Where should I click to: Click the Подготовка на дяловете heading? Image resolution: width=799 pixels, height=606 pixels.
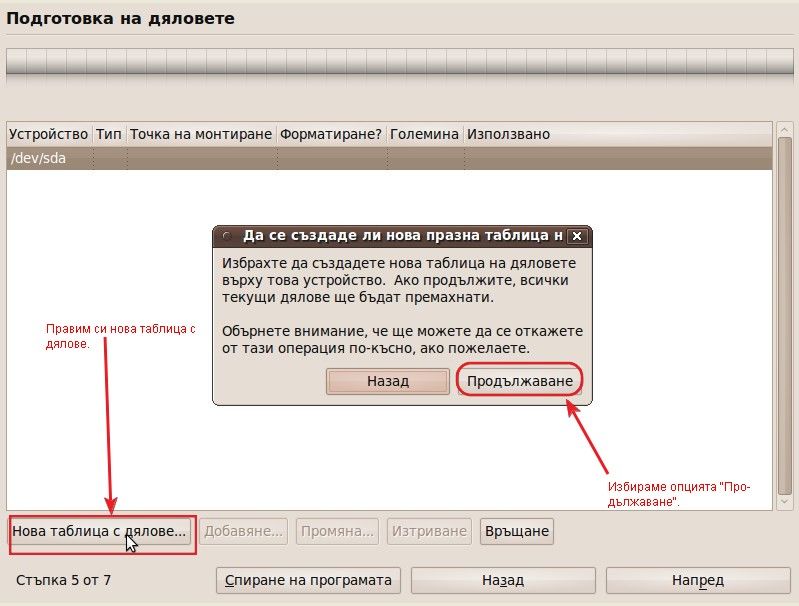(120, 19)
